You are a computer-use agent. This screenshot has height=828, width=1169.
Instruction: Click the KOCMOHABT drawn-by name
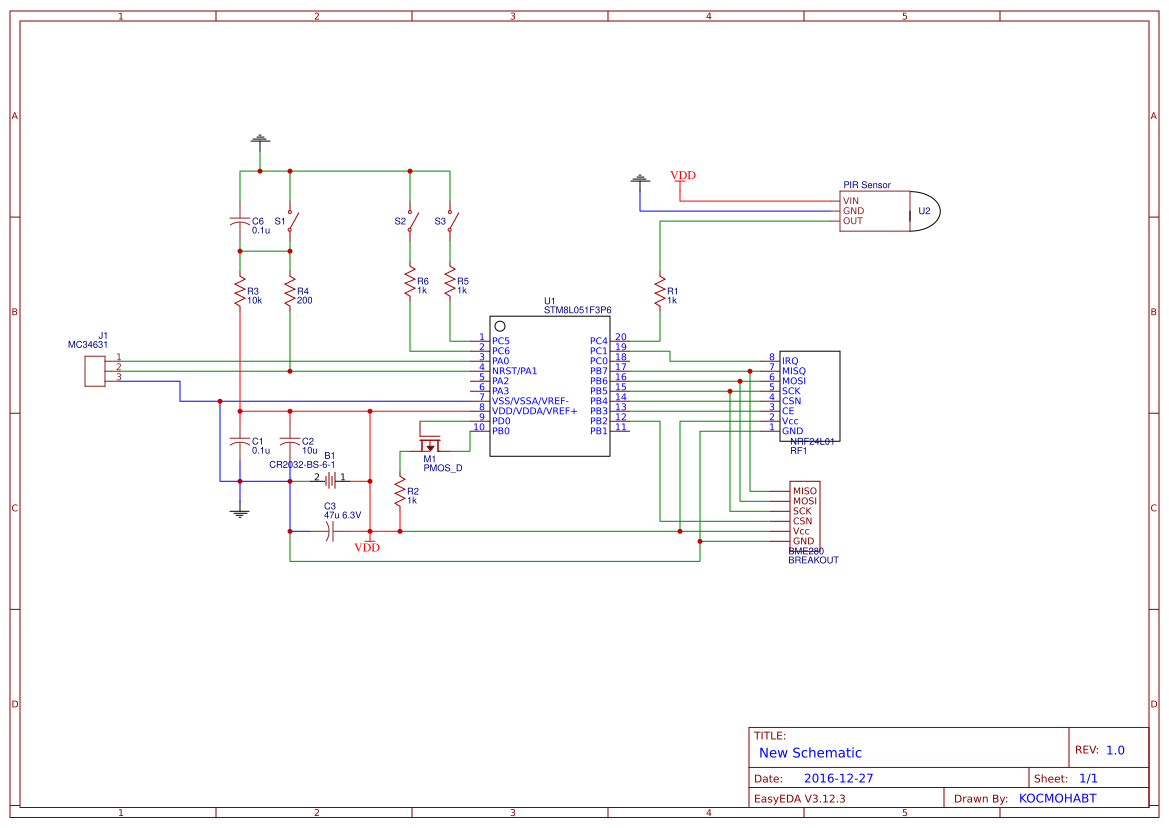click(x=1060, y=797)
